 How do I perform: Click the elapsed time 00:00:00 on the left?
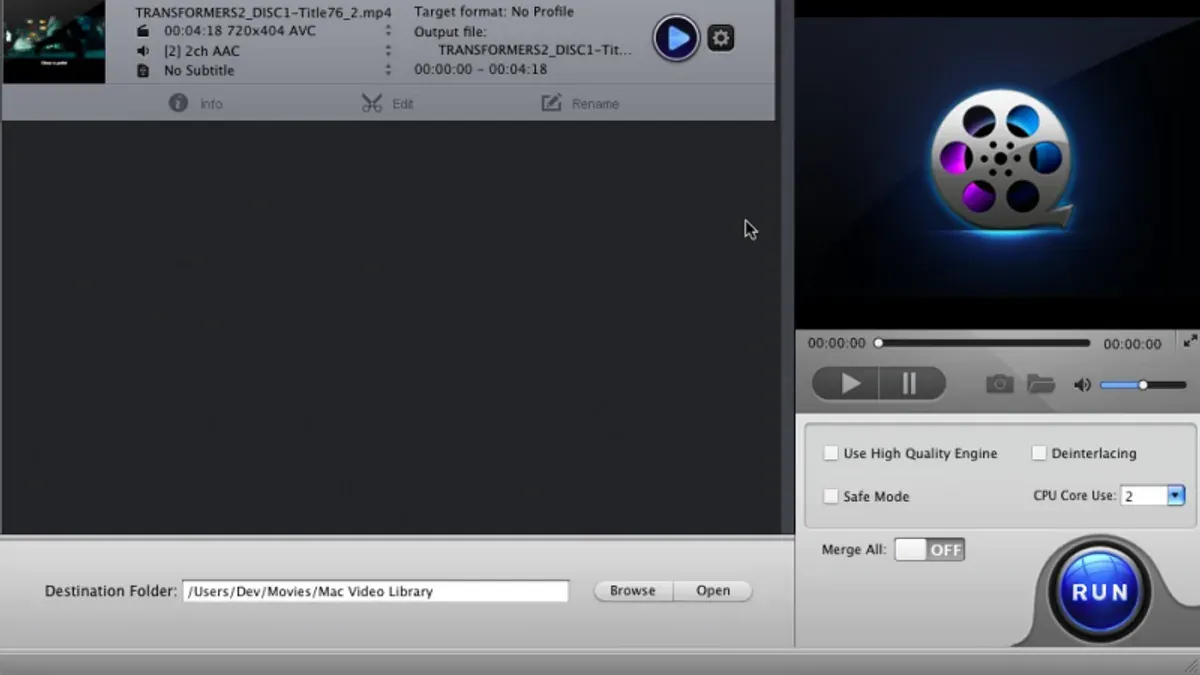pyautogui.click(x=837, y=343)
